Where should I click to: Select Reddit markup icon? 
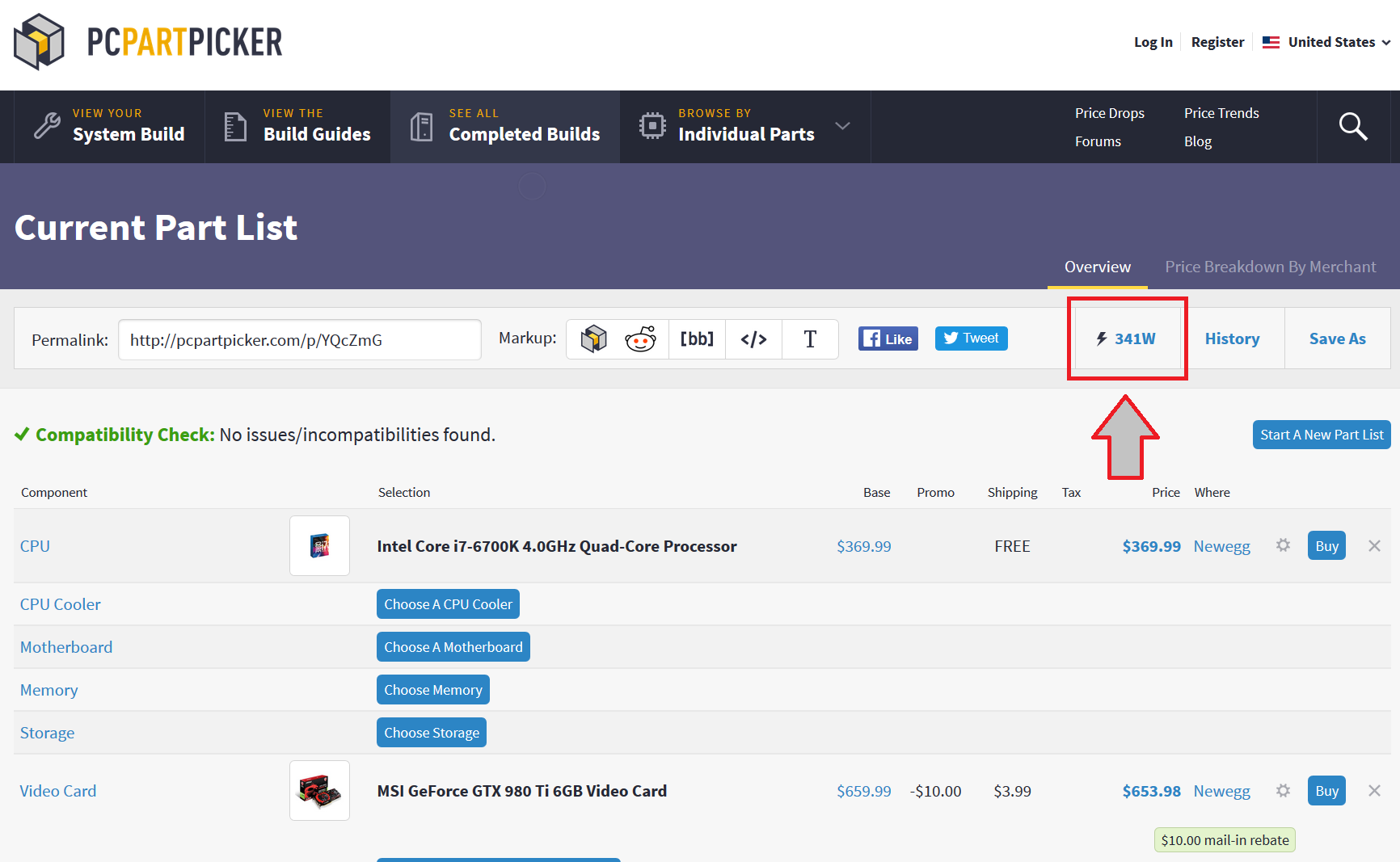point(640,339)
